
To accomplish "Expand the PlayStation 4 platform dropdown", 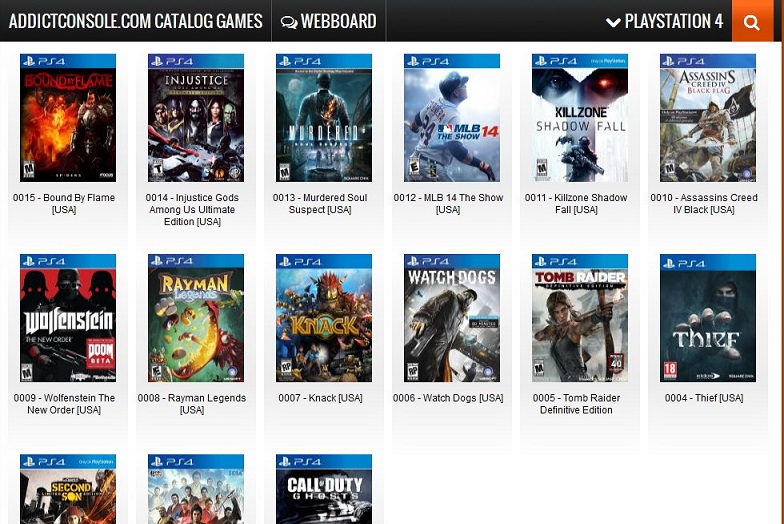I will click(x=664, y=22).
